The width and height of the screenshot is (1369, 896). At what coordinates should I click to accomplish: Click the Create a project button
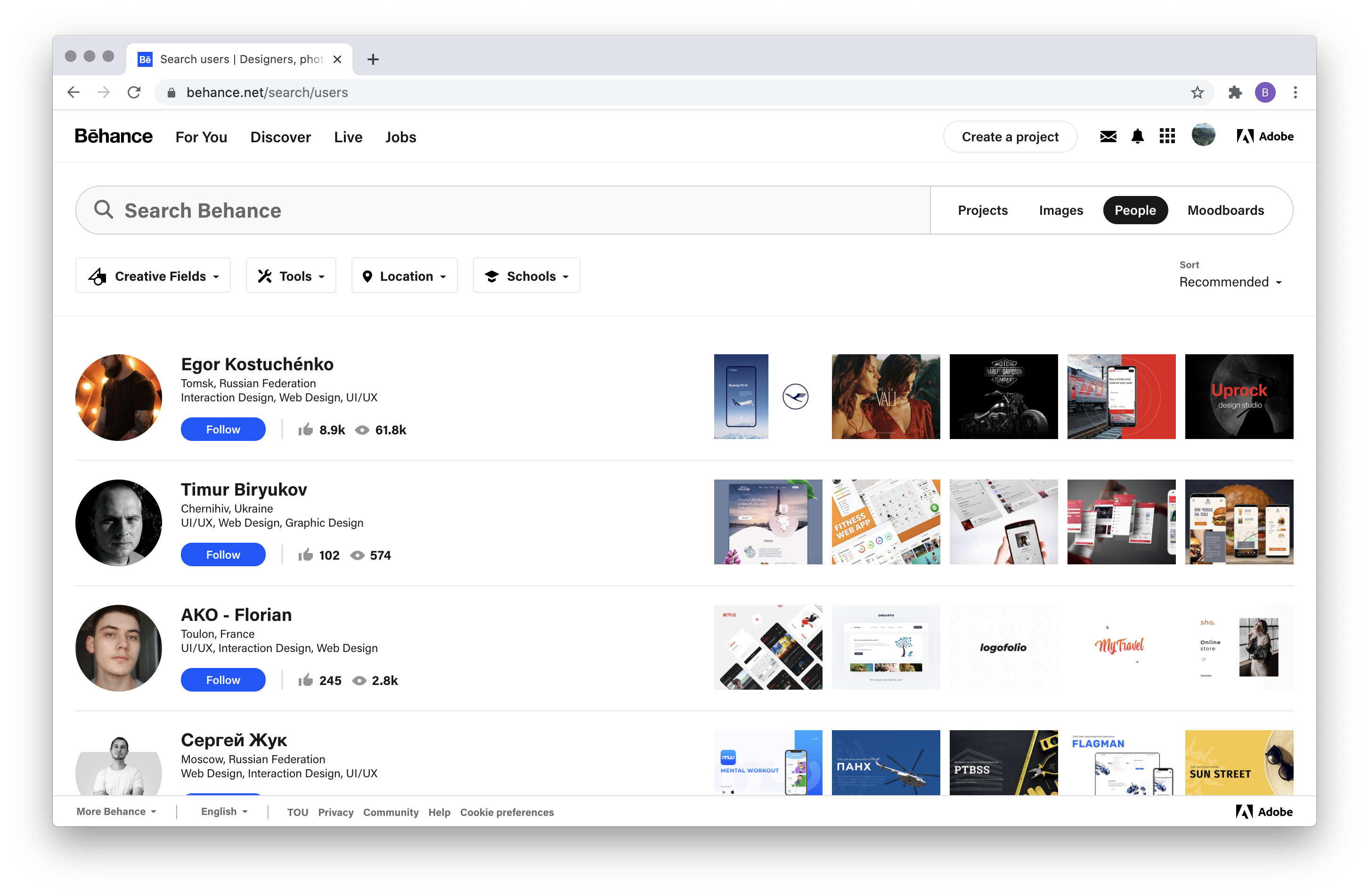[1010, 136]
